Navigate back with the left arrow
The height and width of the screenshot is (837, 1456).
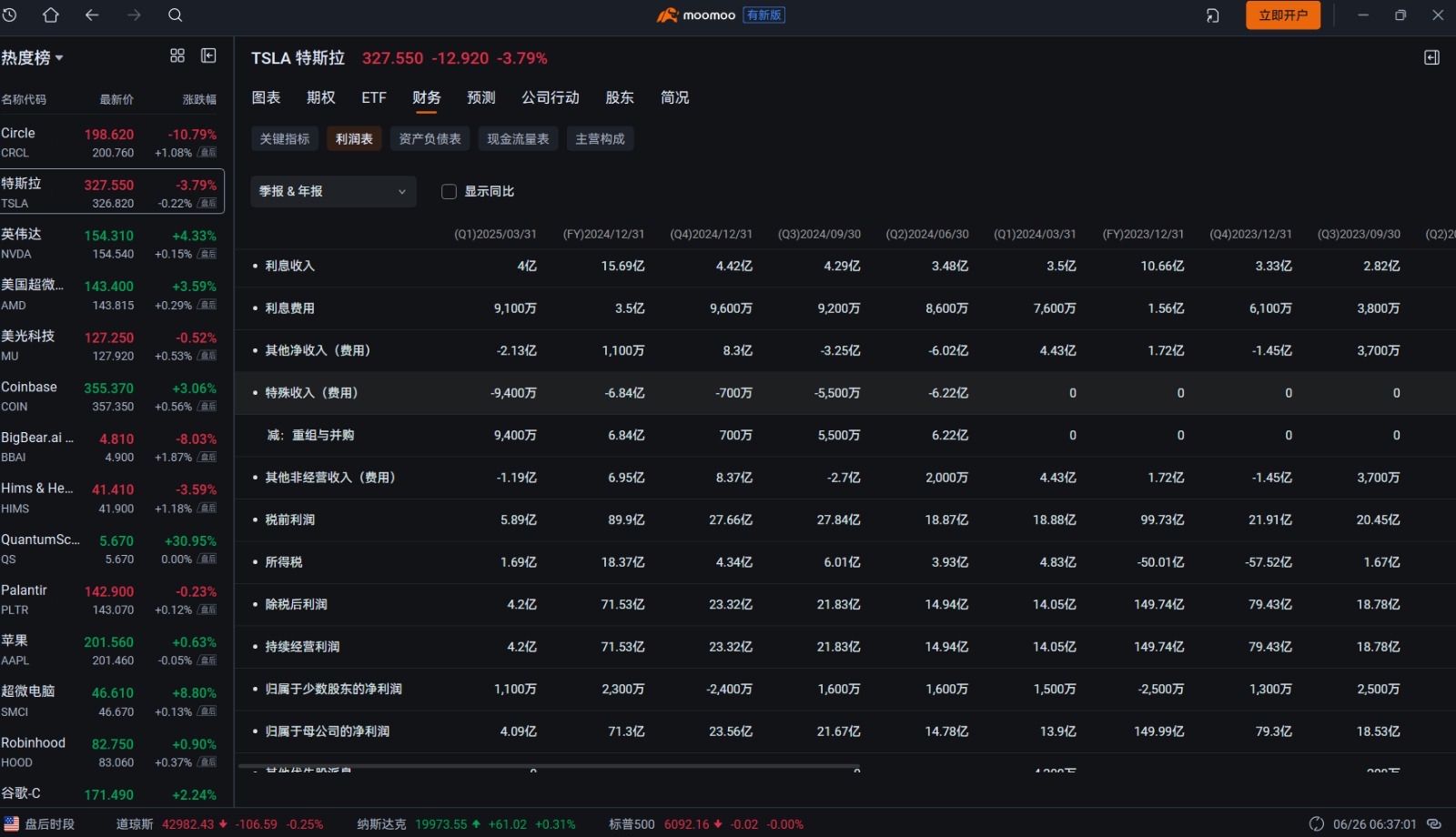[92, 15]
